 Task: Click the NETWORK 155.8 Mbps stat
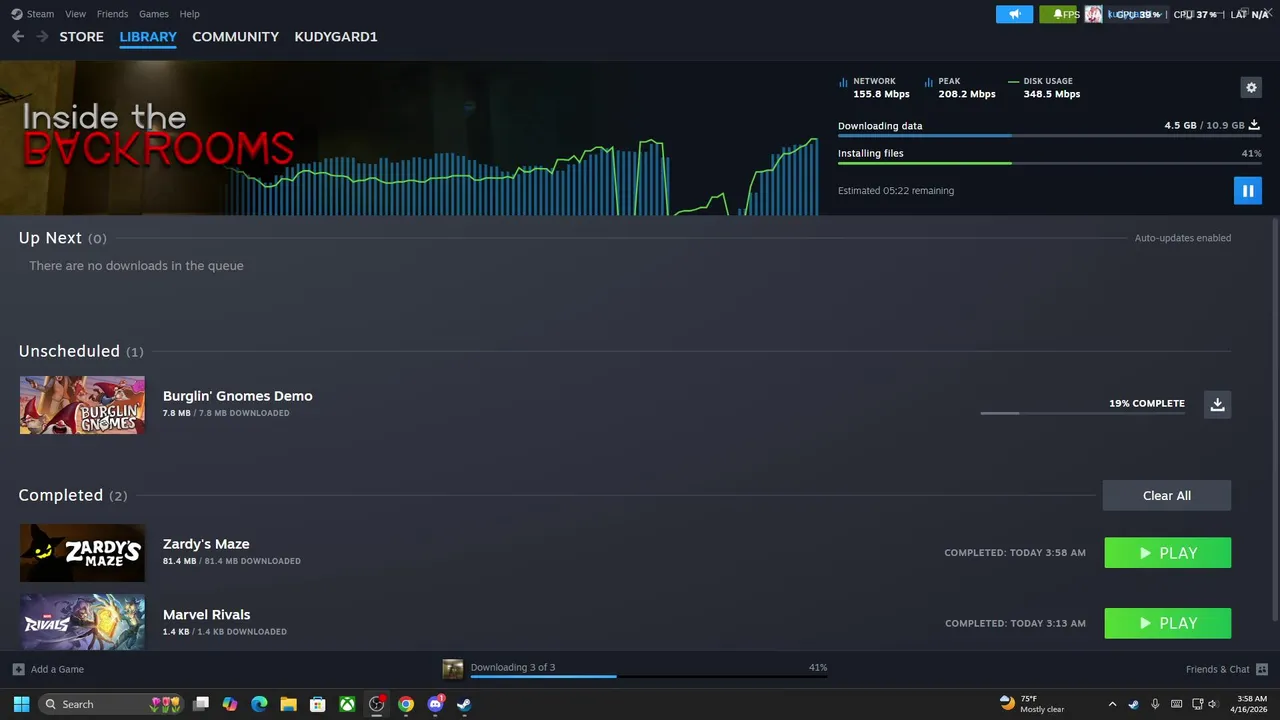point(874,88)
